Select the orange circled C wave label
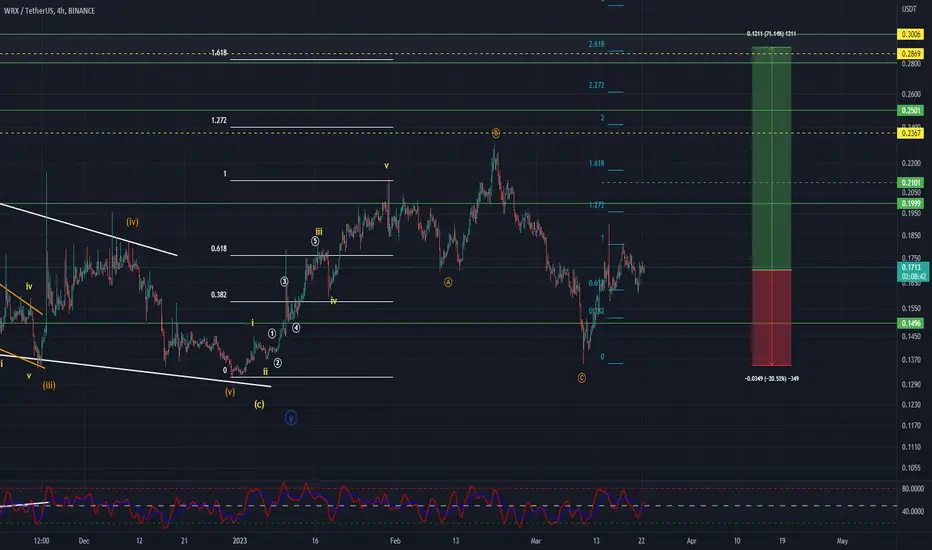This screenshot has height=550, width=932. [x=582, y=378]
